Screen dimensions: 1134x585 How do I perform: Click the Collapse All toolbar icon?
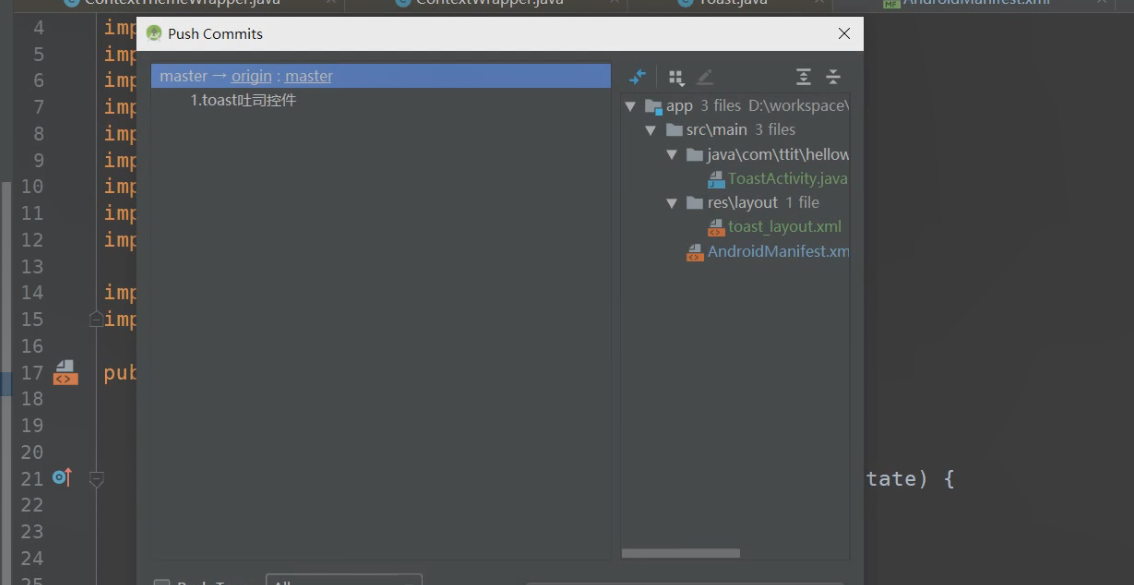point(833,77)
